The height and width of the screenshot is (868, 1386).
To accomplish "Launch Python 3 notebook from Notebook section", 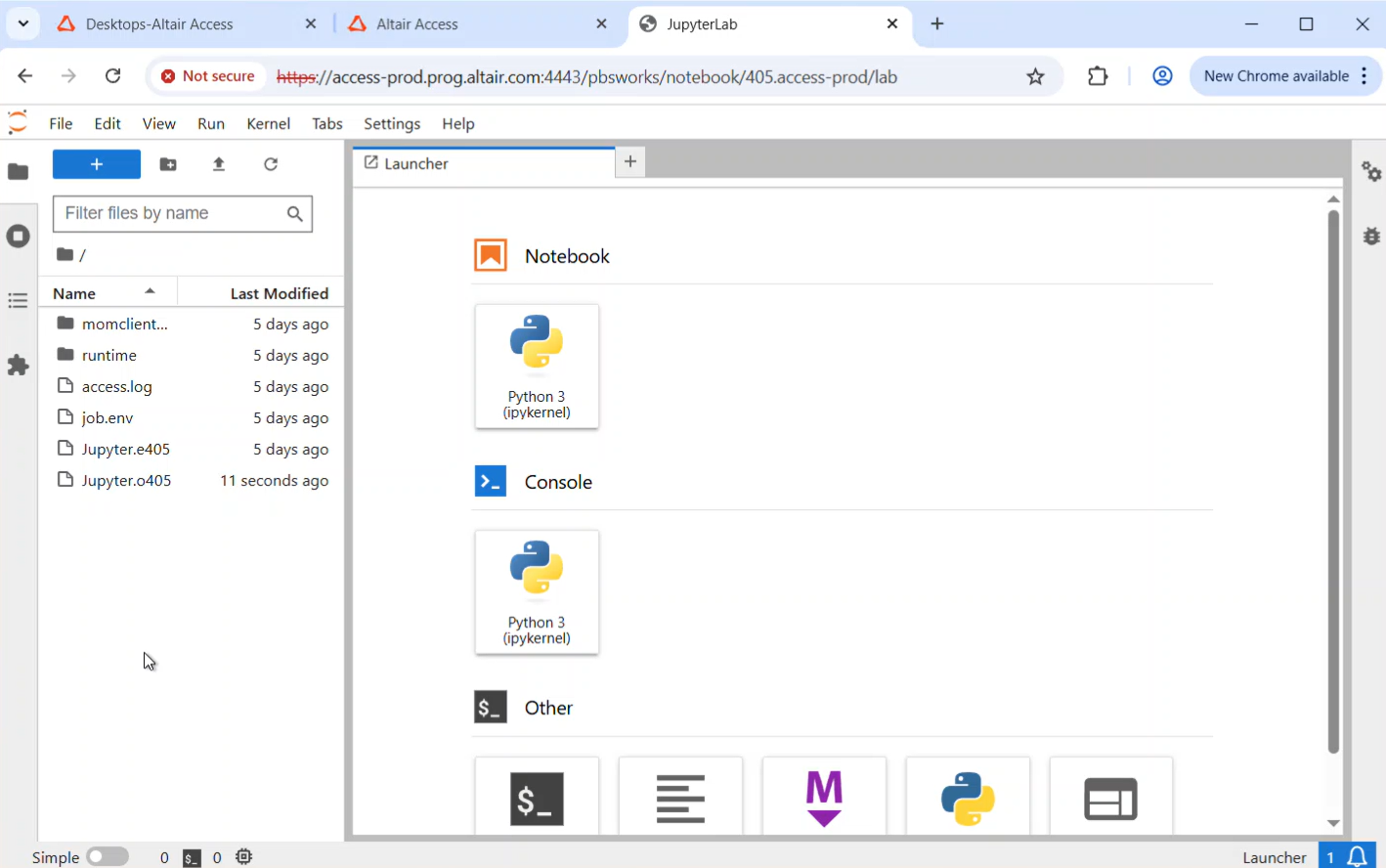I will click(537, 367).
